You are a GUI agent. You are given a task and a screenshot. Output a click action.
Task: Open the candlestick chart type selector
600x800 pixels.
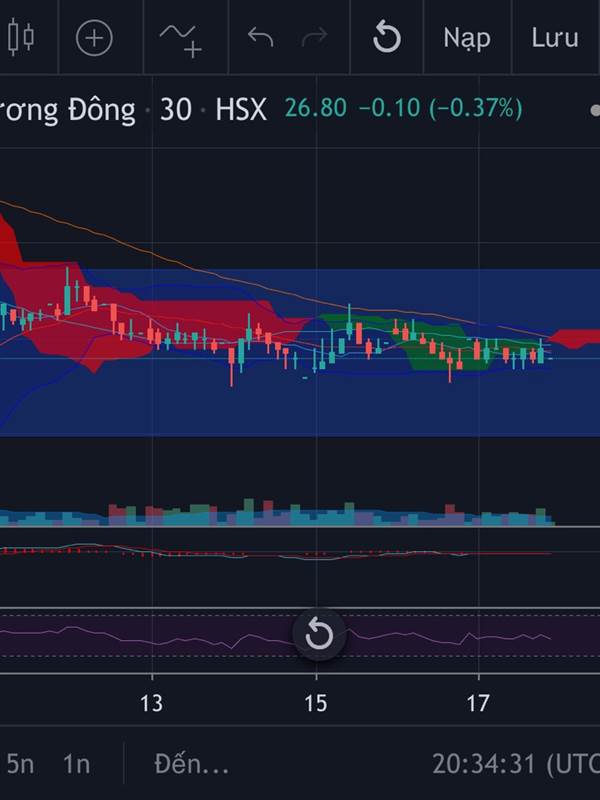point(21,37)
